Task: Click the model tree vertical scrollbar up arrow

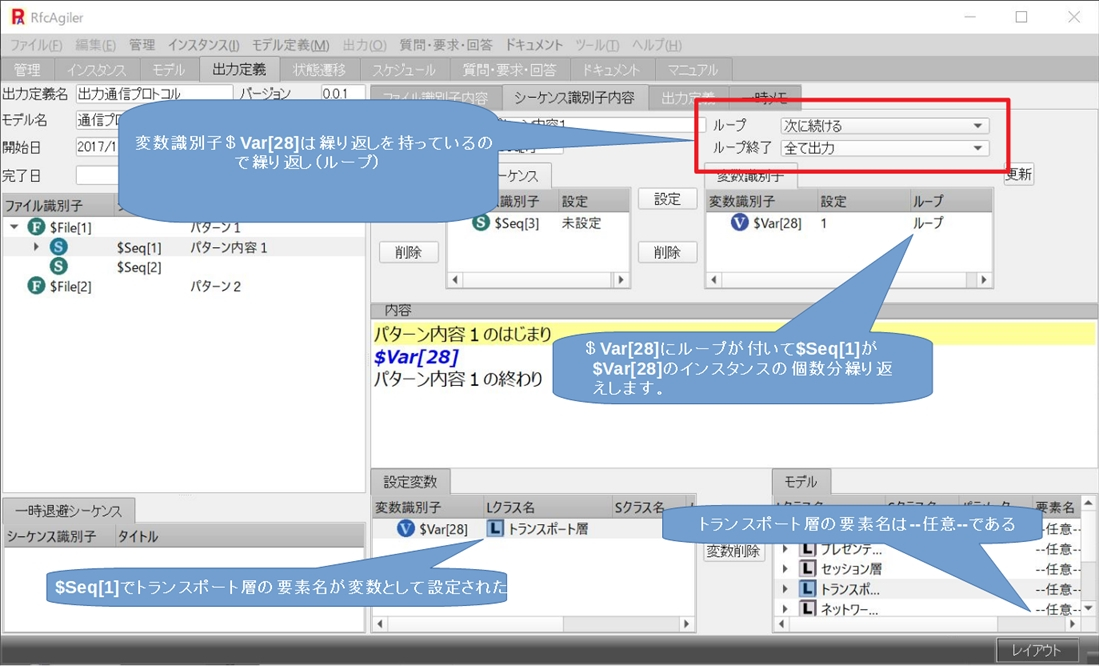Action: pos(1088,503)
